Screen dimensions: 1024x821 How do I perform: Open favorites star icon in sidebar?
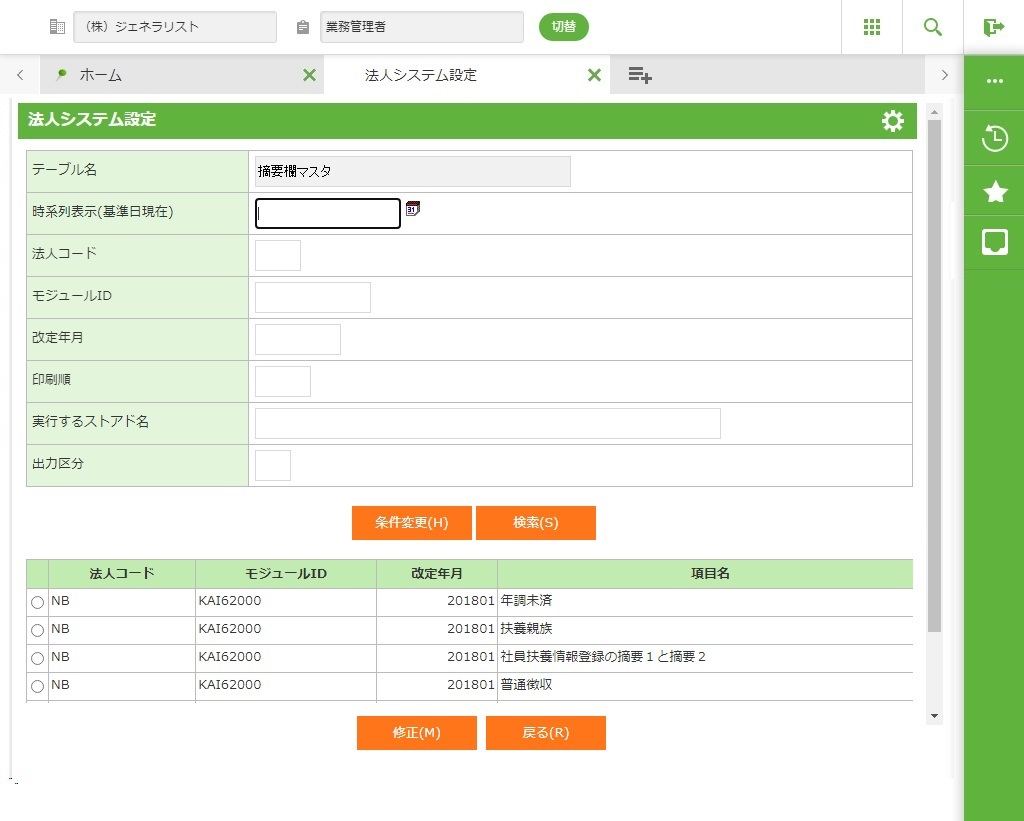click(994, 192)
